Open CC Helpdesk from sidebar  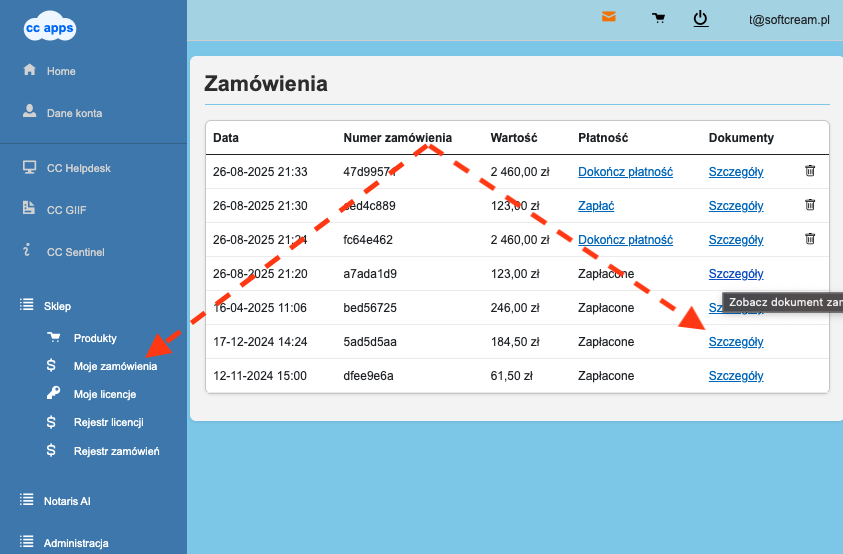click(78, 168)
